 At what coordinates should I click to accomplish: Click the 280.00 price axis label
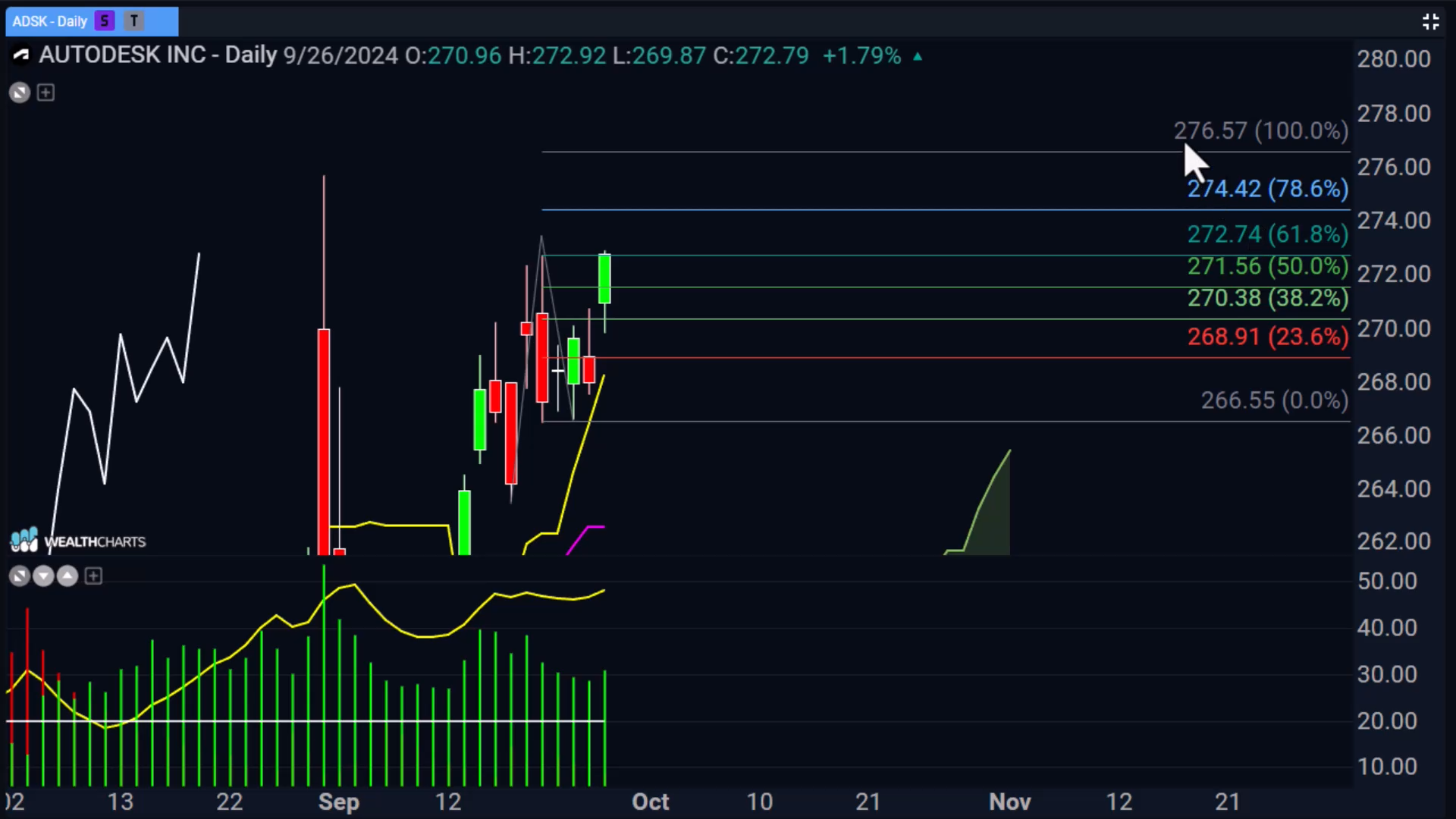click(x=1394, y=59)
